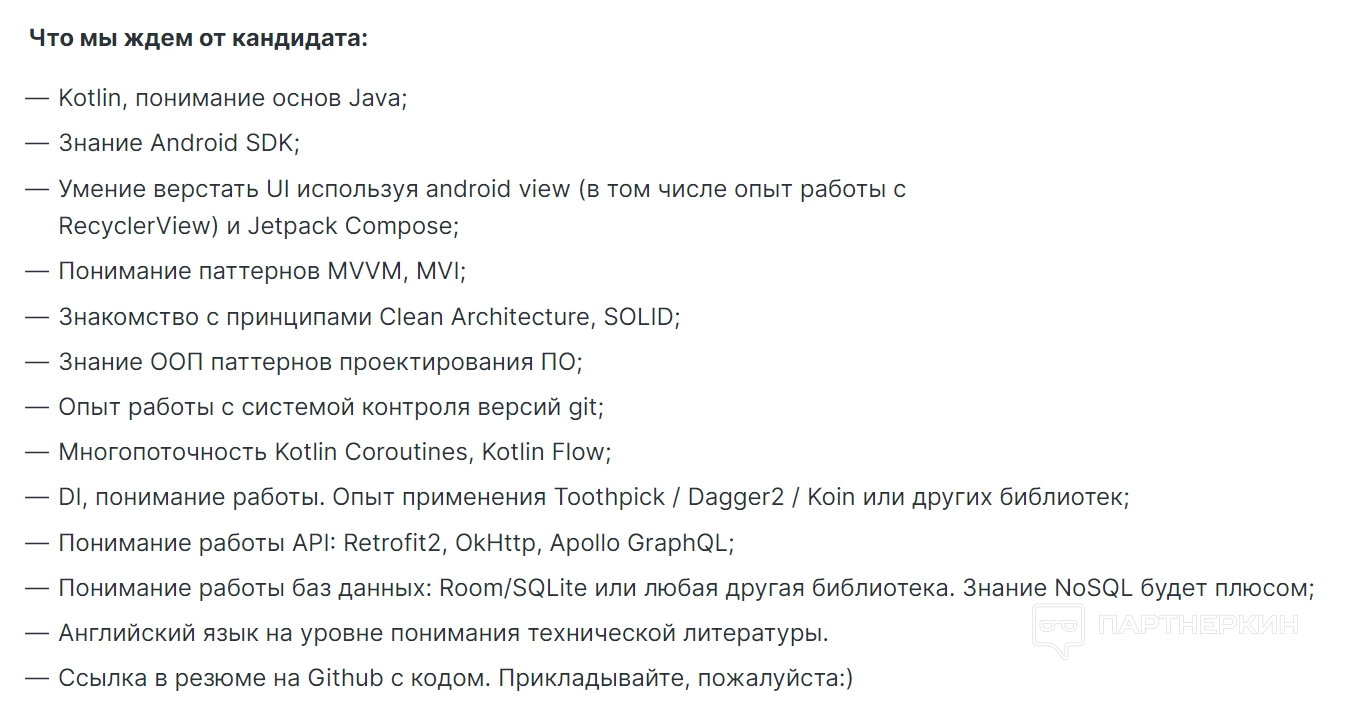Screen dimensions: 1350x712
Task: Click the MVVM, MVI patterns line
Action: coord(262,271)
